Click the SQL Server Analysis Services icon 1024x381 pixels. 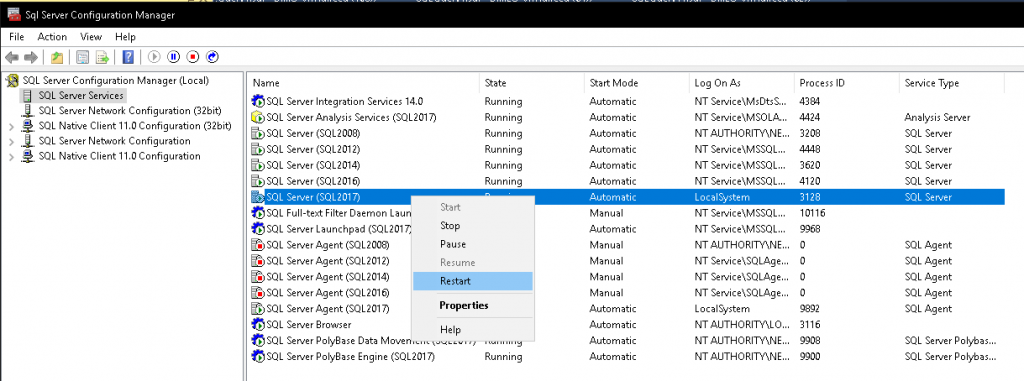pos(258,118)
